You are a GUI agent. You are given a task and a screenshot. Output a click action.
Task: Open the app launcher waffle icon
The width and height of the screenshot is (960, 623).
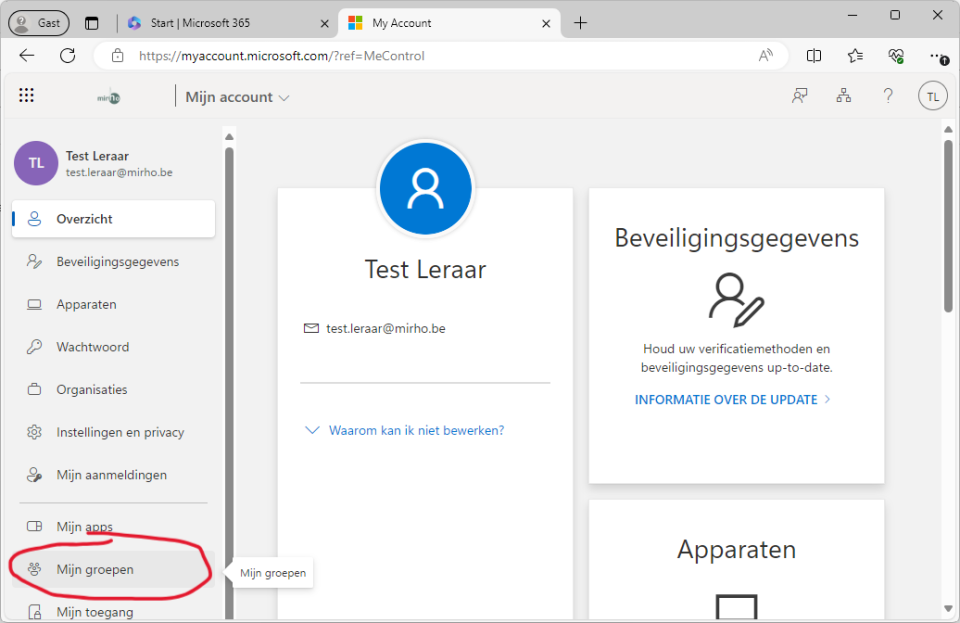[27, 96]
